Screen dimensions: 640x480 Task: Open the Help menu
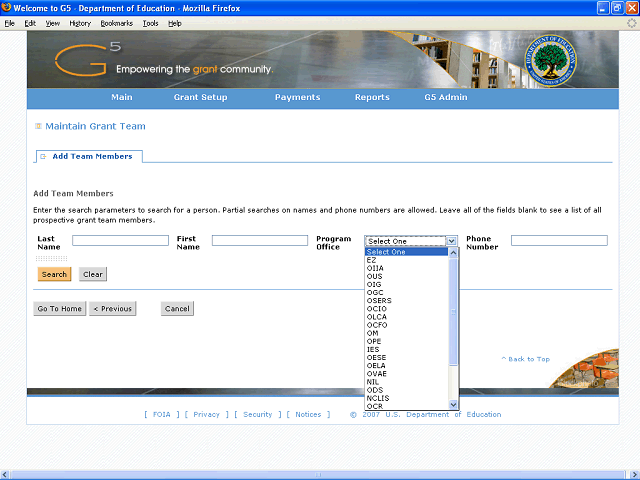coord(175,24)
